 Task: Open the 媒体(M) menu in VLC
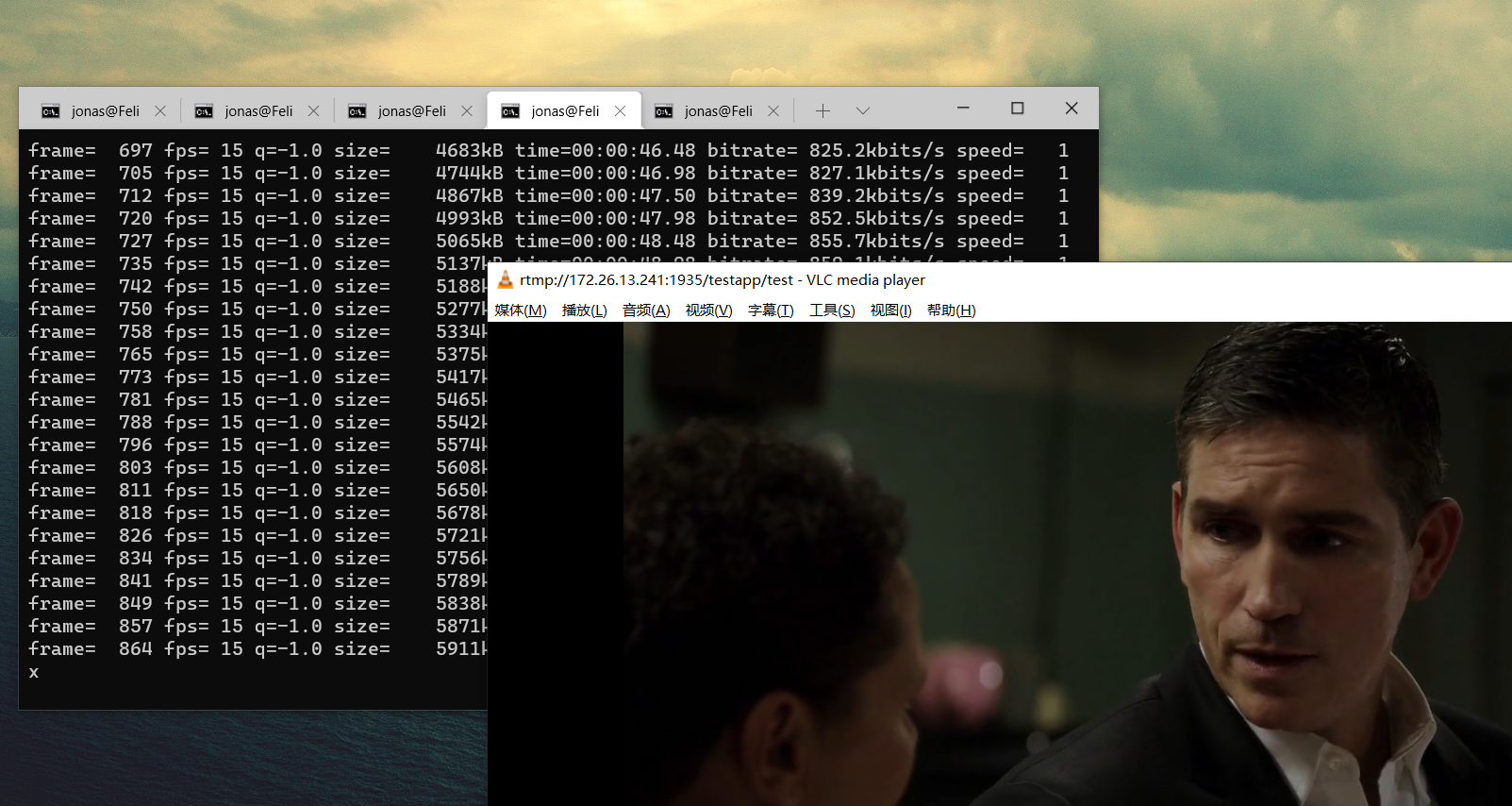(x=521, y=311)
